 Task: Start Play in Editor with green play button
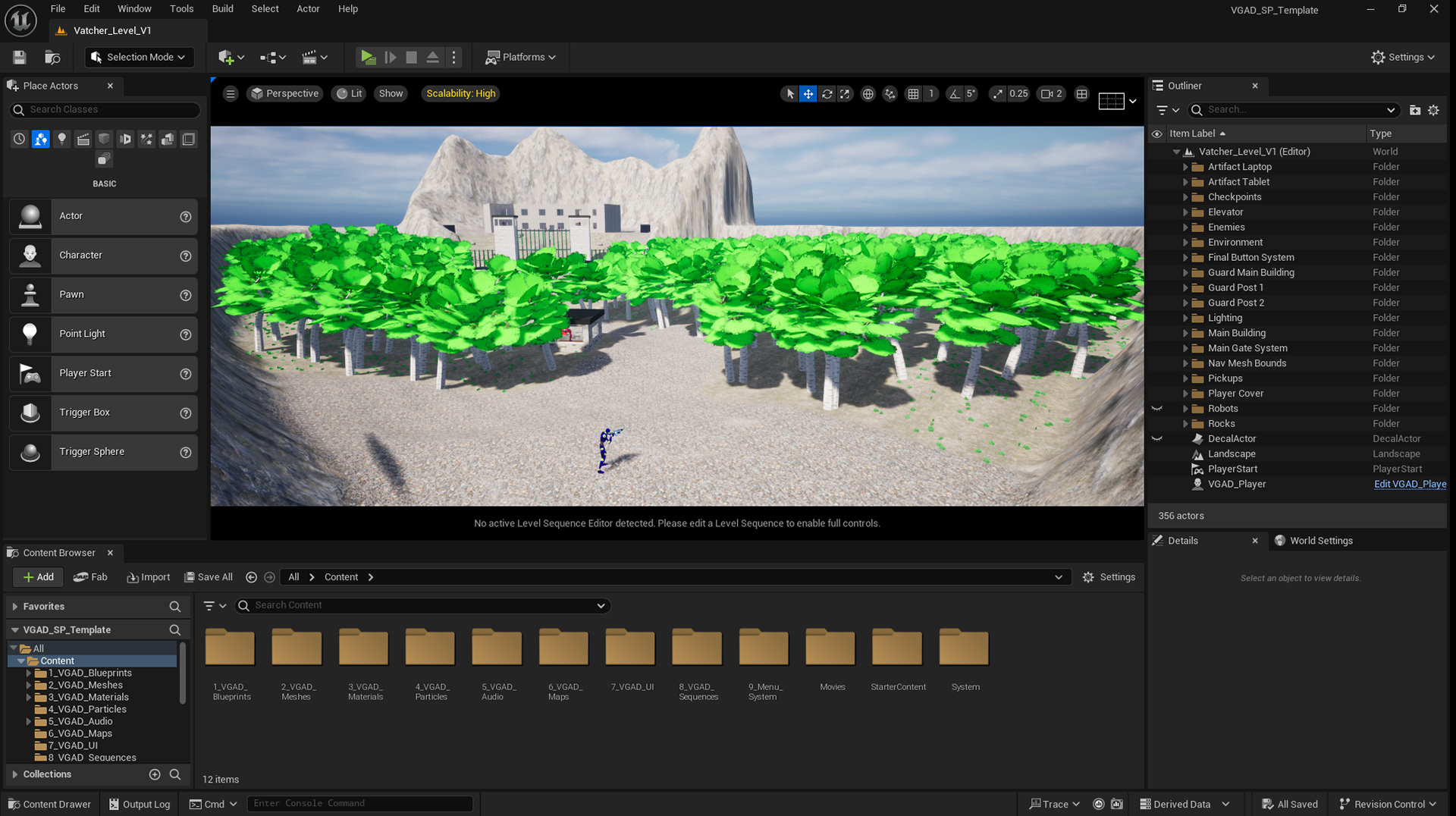pyautogui.click(x=368, y=57)
